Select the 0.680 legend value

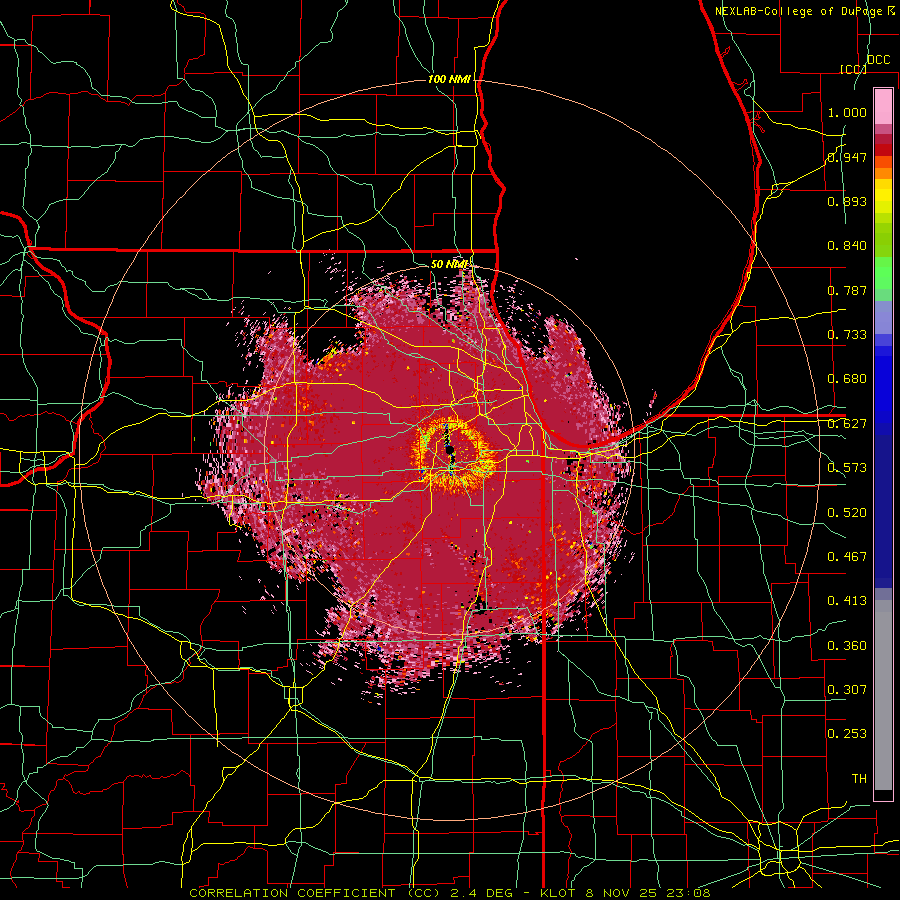point(847,379)
